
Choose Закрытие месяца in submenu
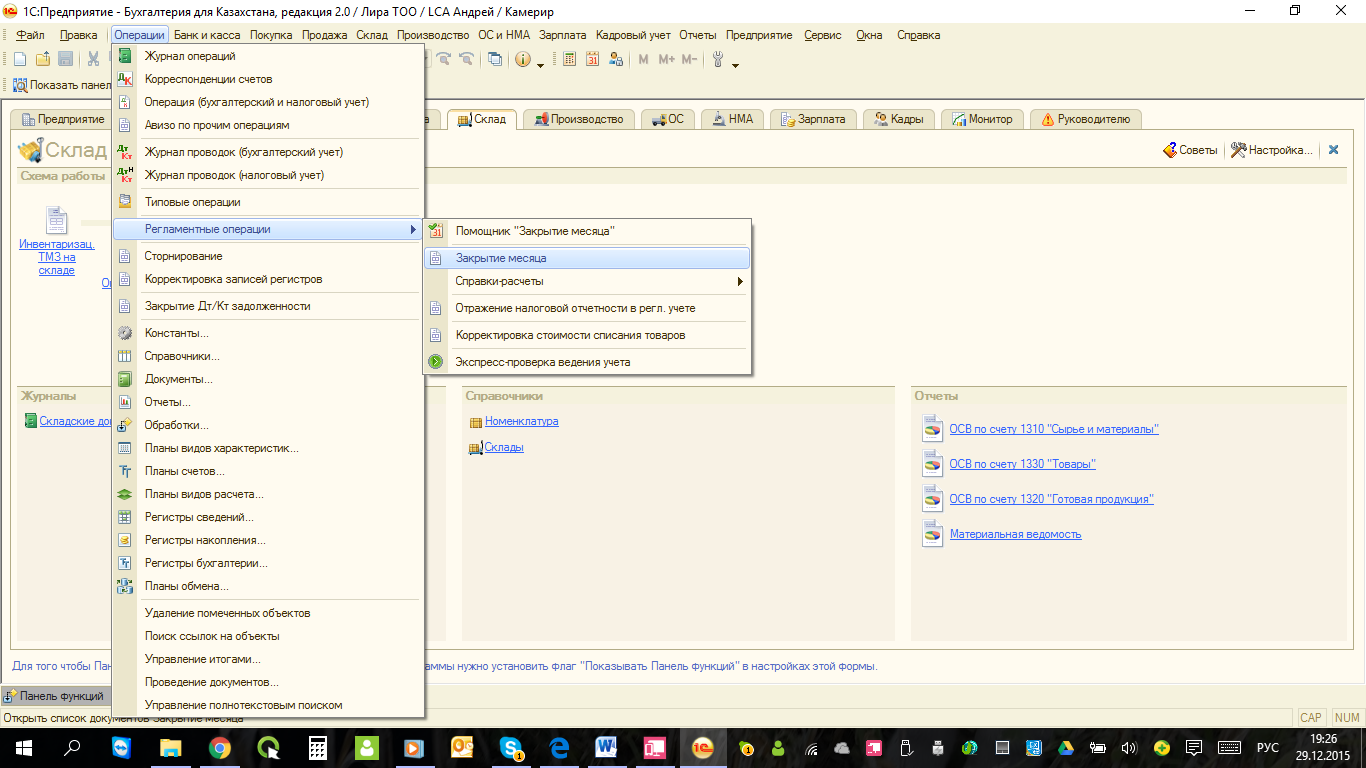[587, 258]
